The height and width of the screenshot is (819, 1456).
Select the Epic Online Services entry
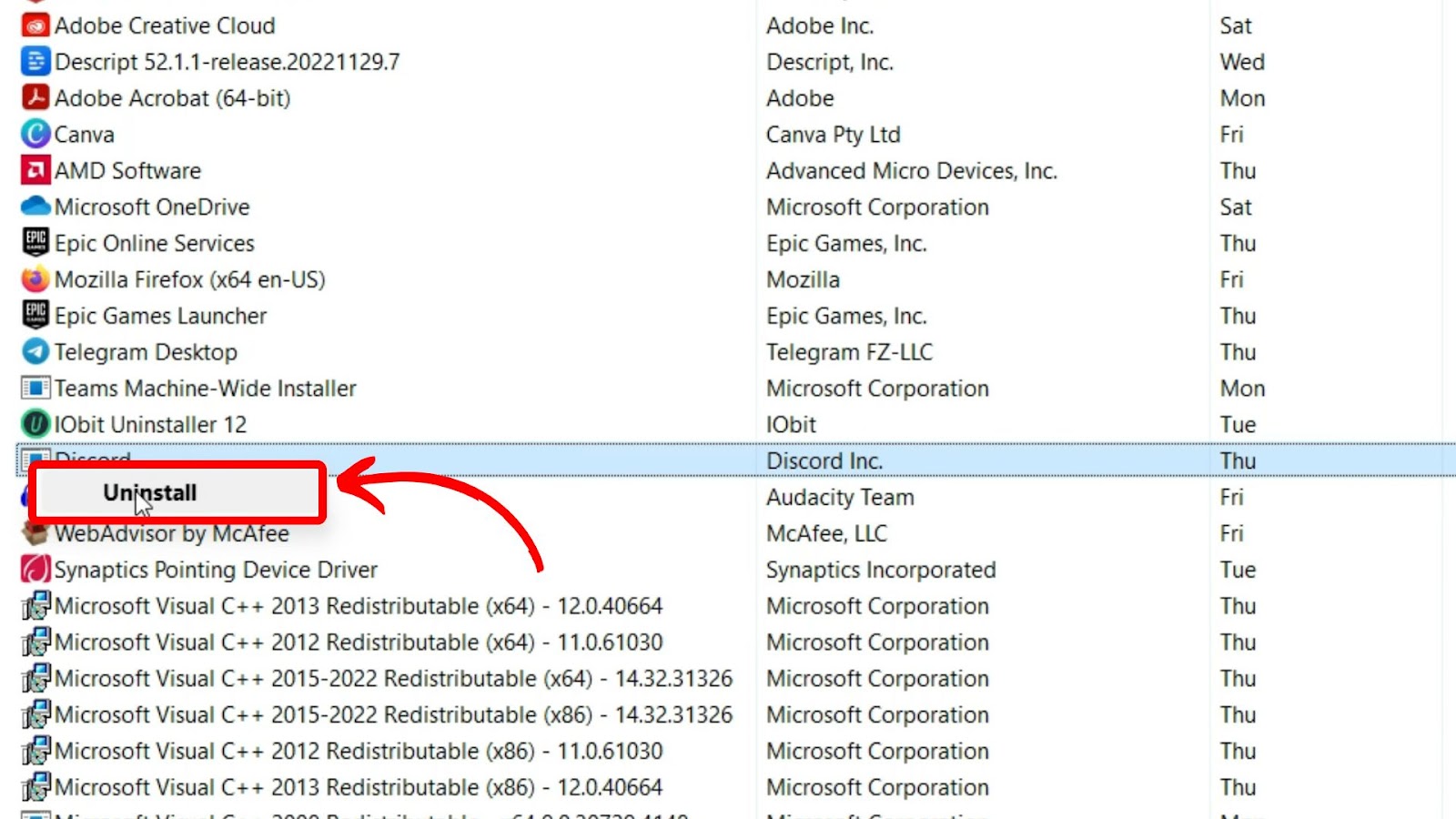point(154,243)
